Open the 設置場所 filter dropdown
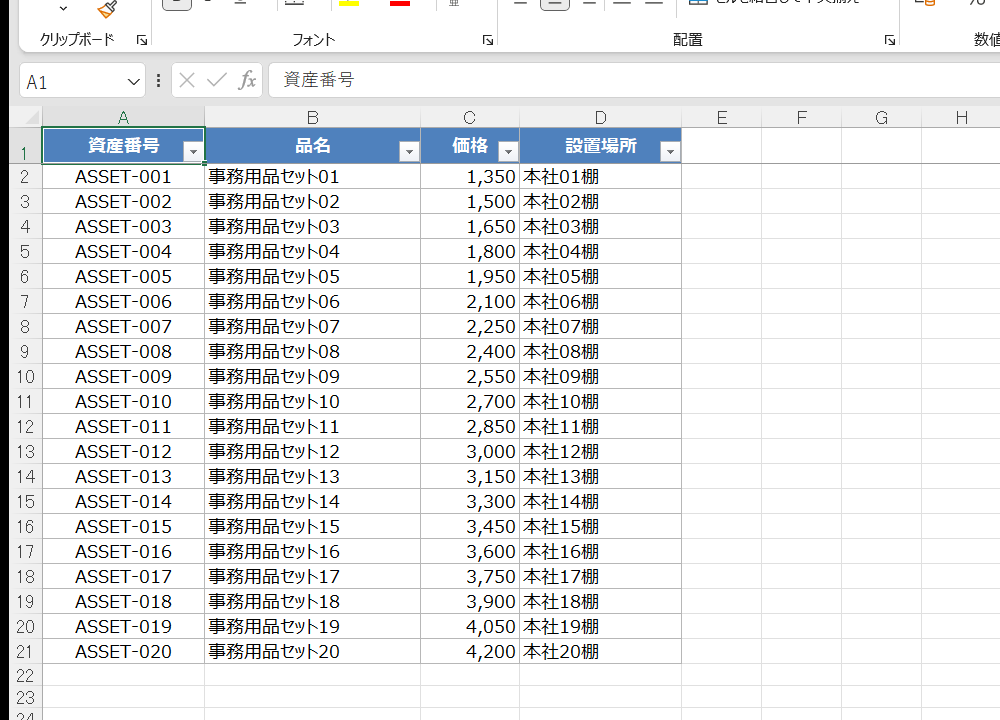Viewport: 1000px width, 720px height. 670,152
